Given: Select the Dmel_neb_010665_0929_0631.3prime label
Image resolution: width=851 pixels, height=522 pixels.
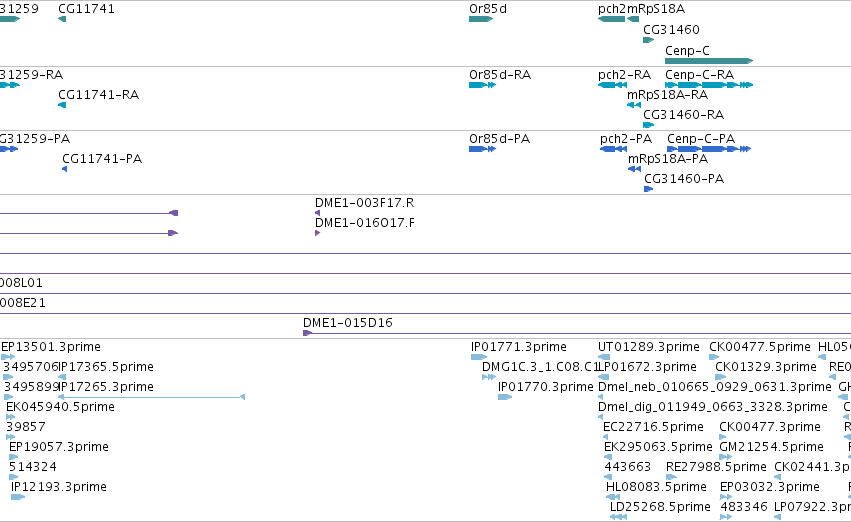Looking at the screenshot, I should [715, 386].
